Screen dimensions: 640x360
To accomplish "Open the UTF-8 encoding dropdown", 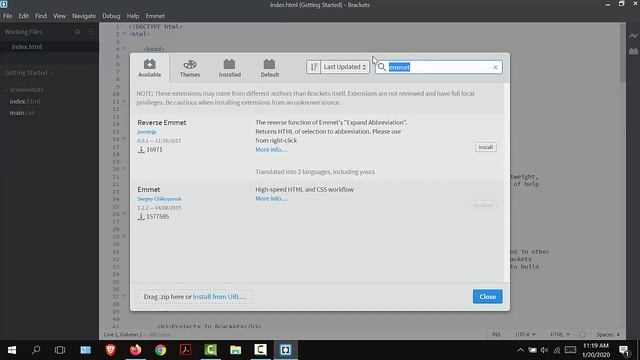I will [x=525, y=334].
